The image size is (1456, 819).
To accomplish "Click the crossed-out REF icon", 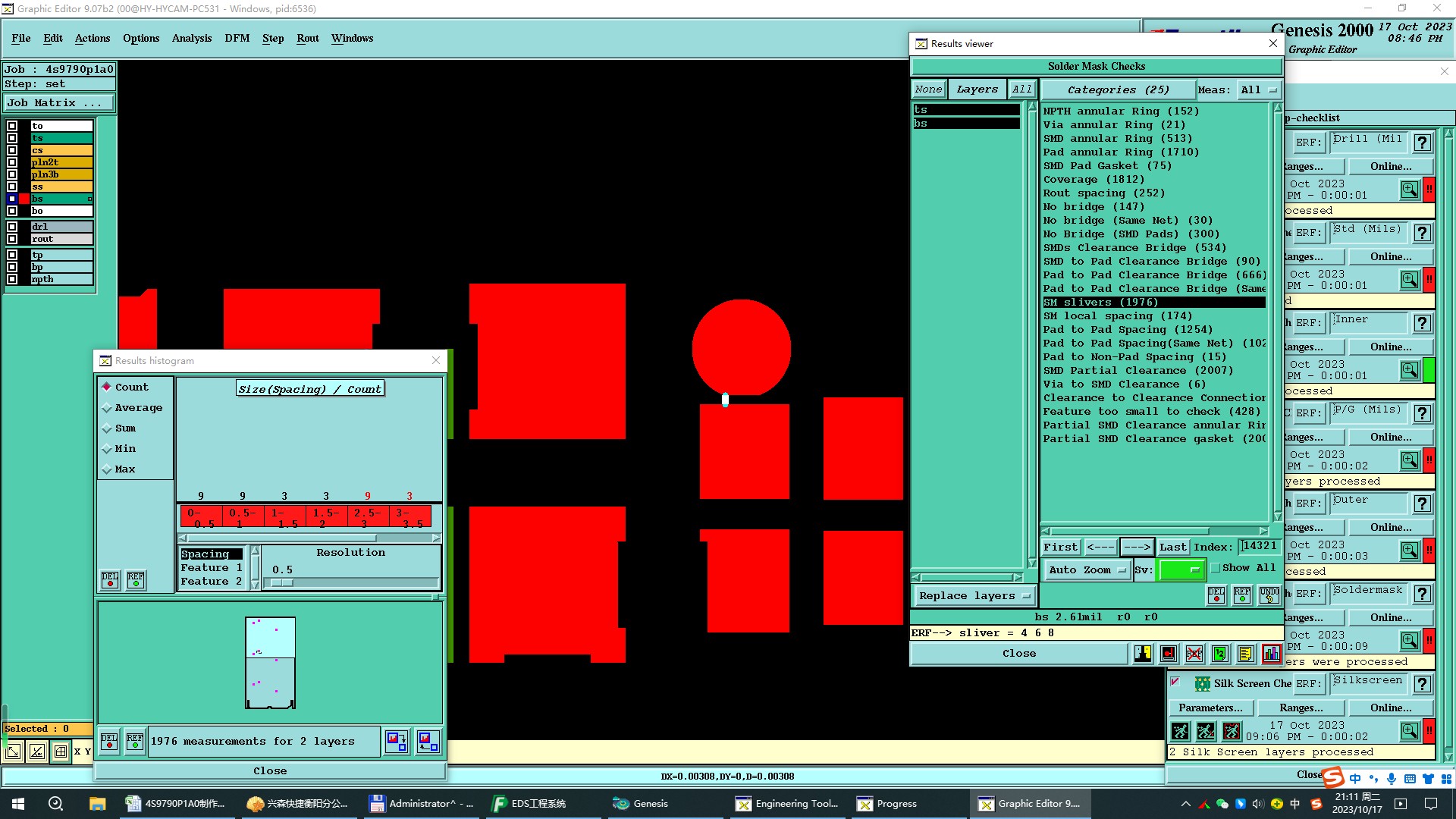I will click(x=1194, y=654).
